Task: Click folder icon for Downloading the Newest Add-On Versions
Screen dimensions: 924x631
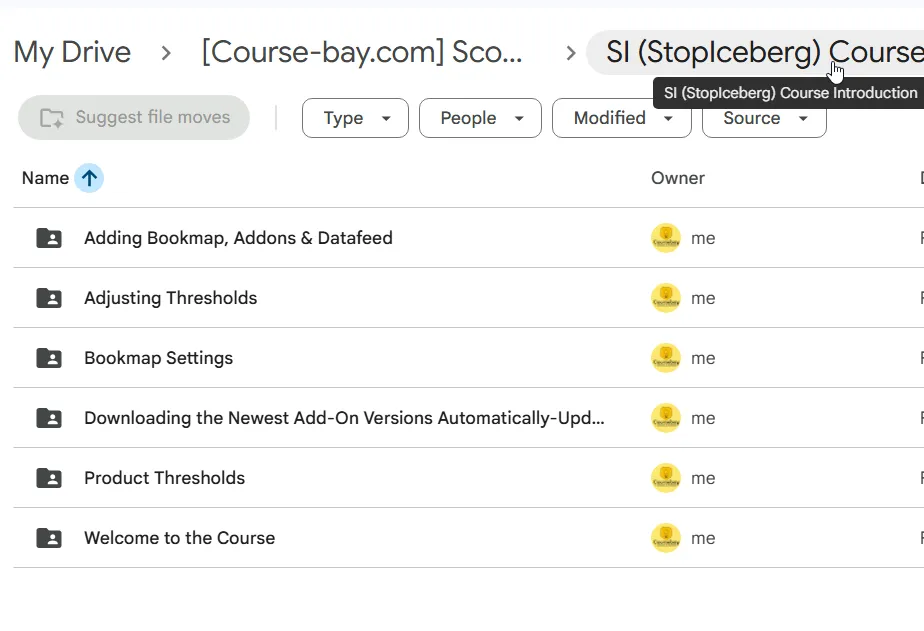Action: pyautogui.click(x=49, y=418)
